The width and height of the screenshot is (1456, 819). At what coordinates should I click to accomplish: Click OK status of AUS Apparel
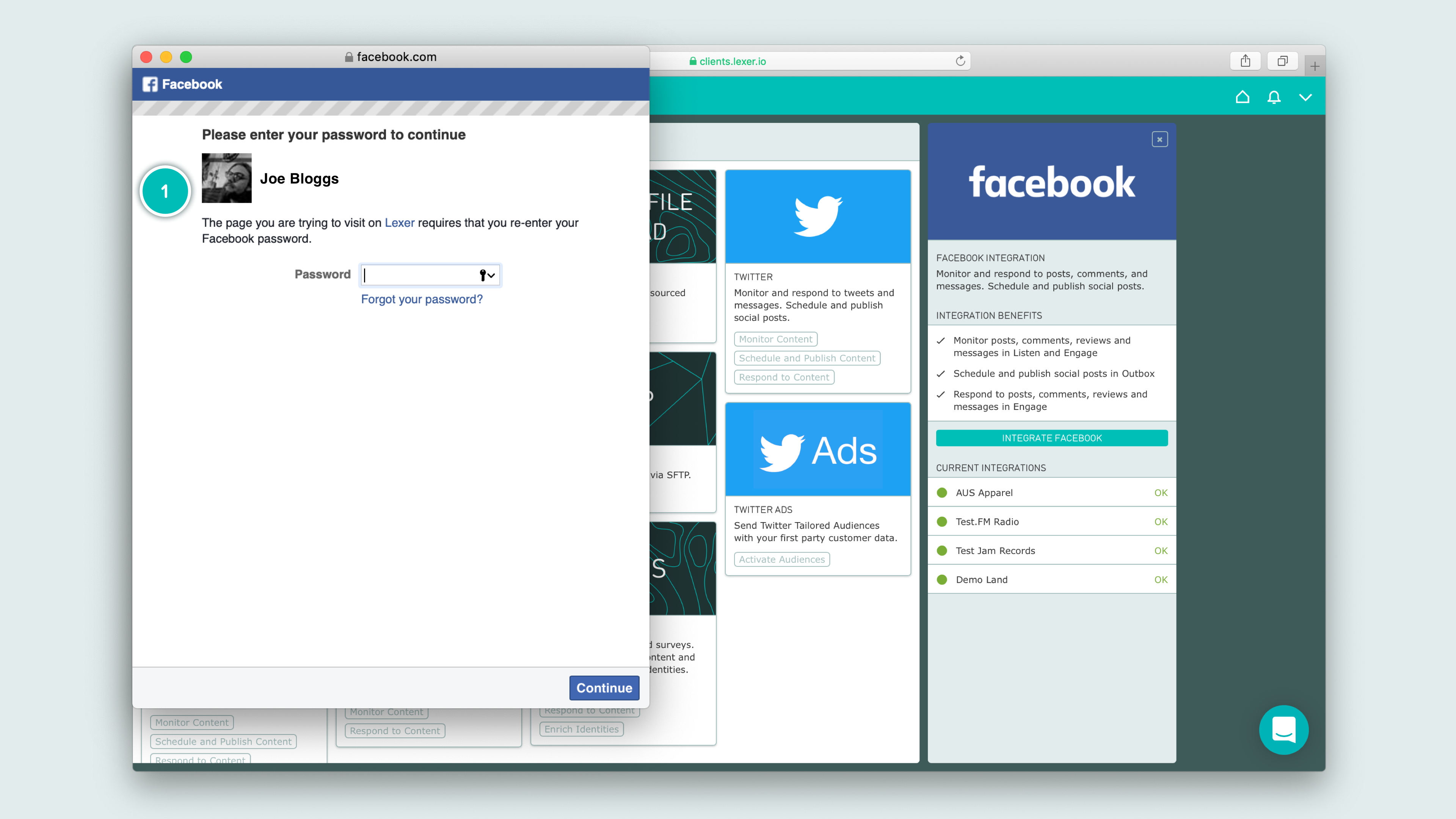point(1161,493)
